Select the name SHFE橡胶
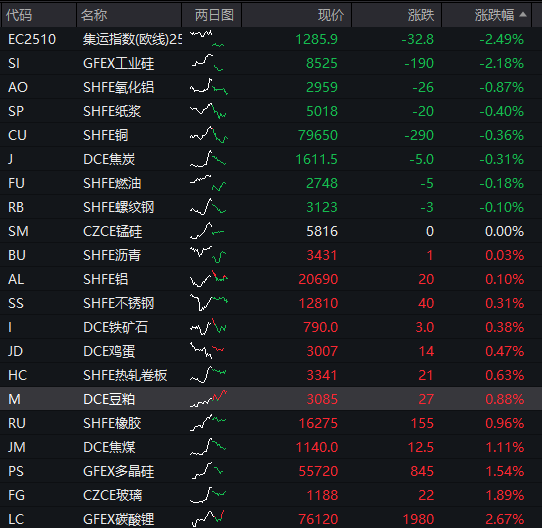This screenshot has width=542, height=528. point(112,423)
